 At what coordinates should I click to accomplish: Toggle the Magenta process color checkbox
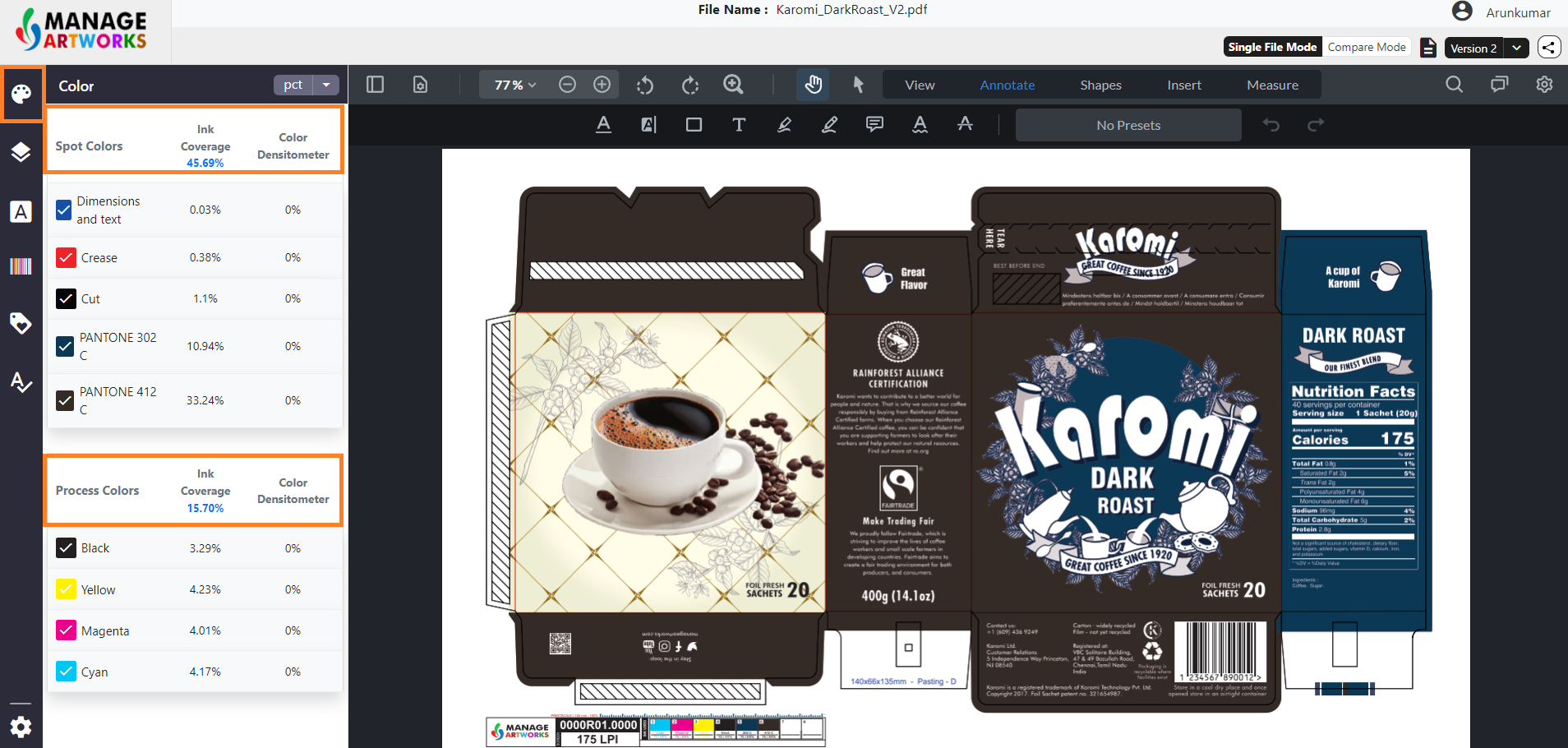point(66,630)
